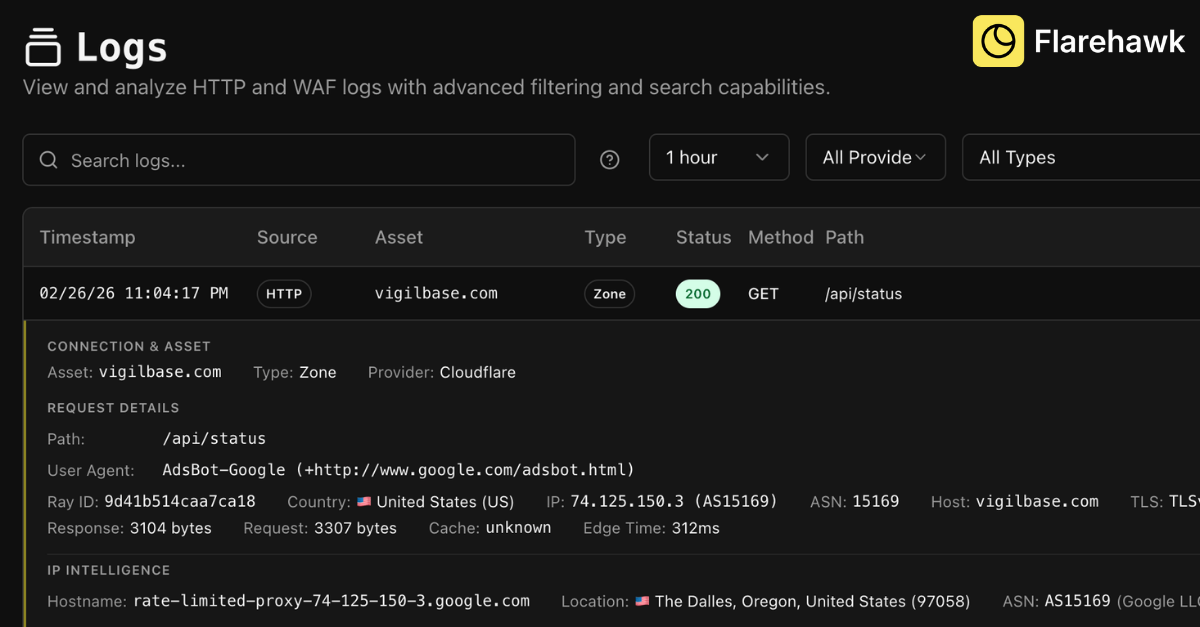Image resolution: width=1200 pixels, height=627 pixels.
Task: Click the yellow Flarehawk logo icon
Action: coord(998,41)
